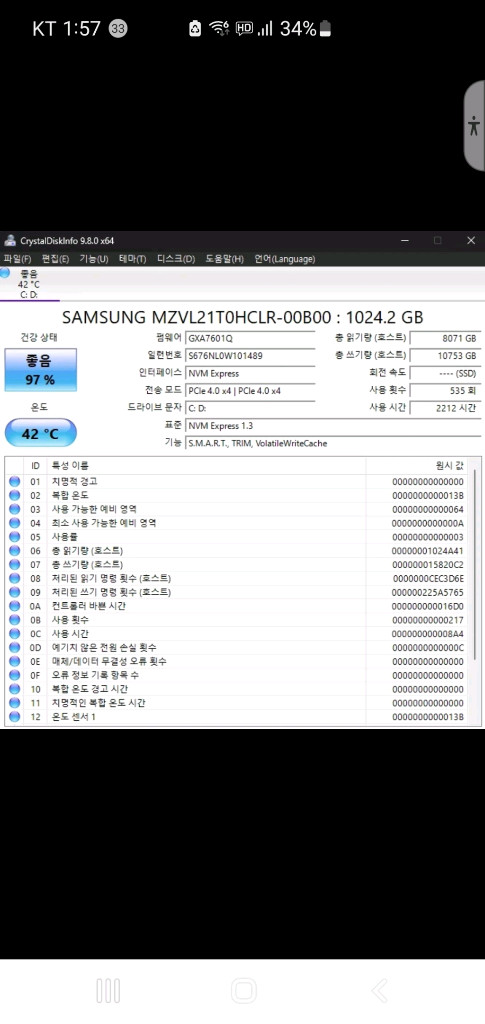
Task: Close the CrystalDiskInfo window
Action: (471, 240)
